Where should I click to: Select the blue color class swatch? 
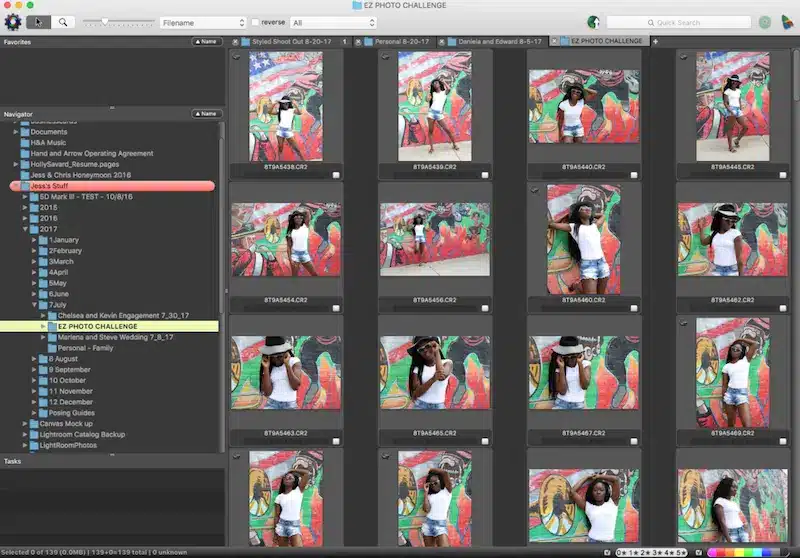(767, 552)
